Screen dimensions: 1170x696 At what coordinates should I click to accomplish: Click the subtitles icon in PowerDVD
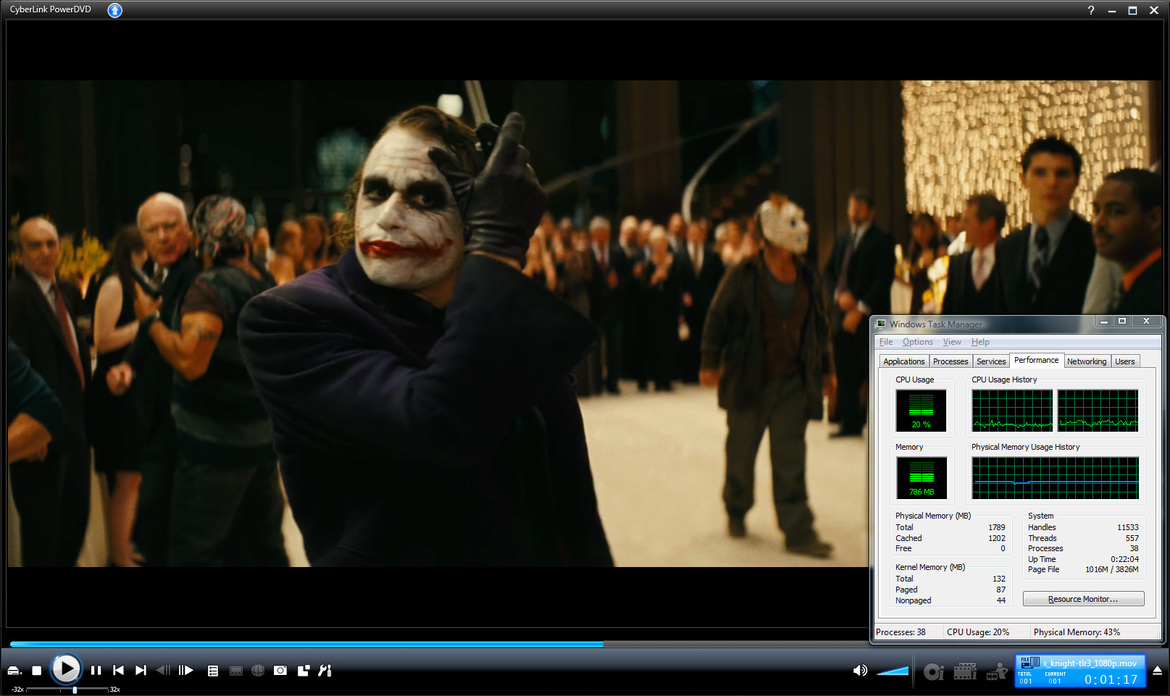[236, 671]
